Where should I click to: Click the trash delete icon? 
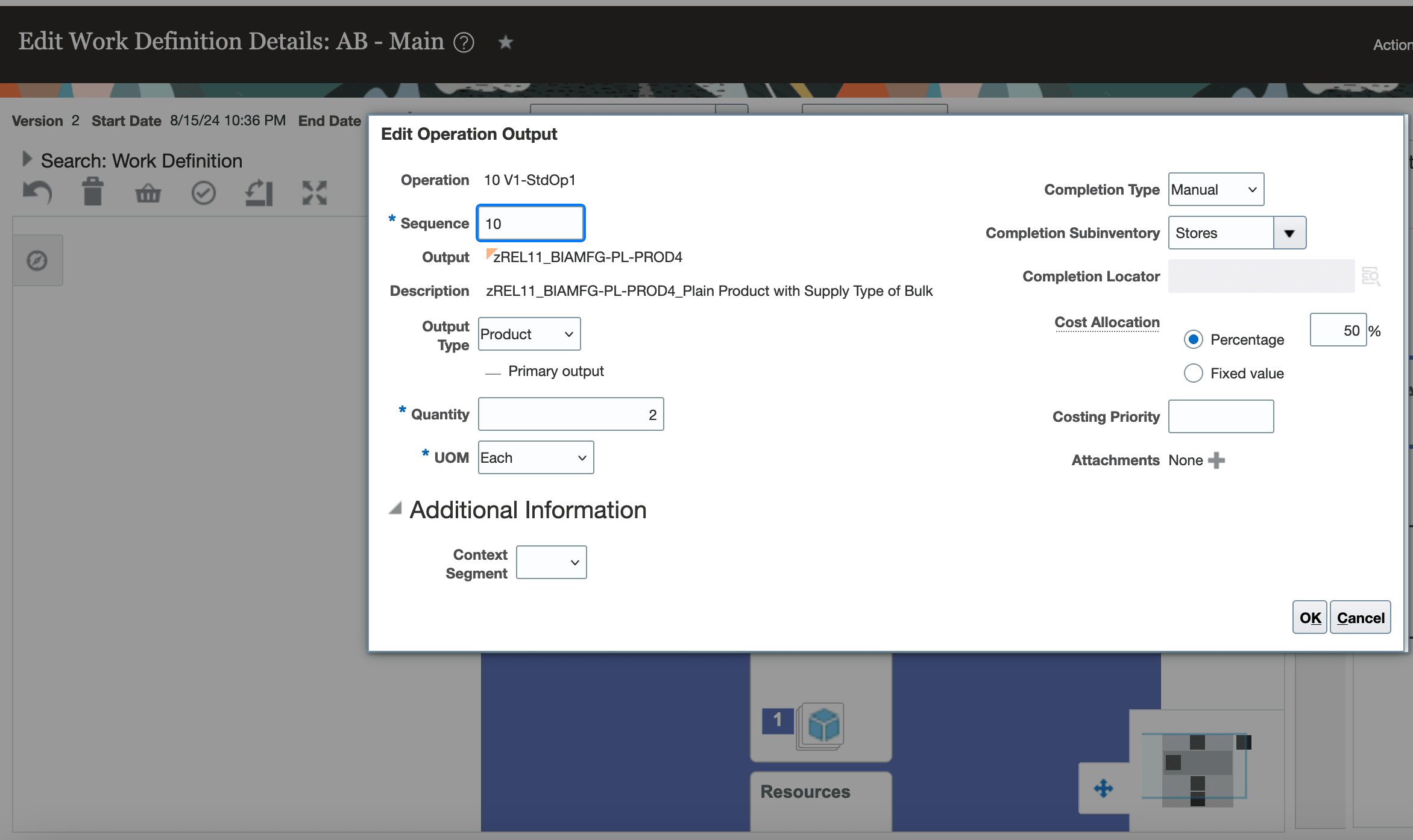[x=93, y=192]
